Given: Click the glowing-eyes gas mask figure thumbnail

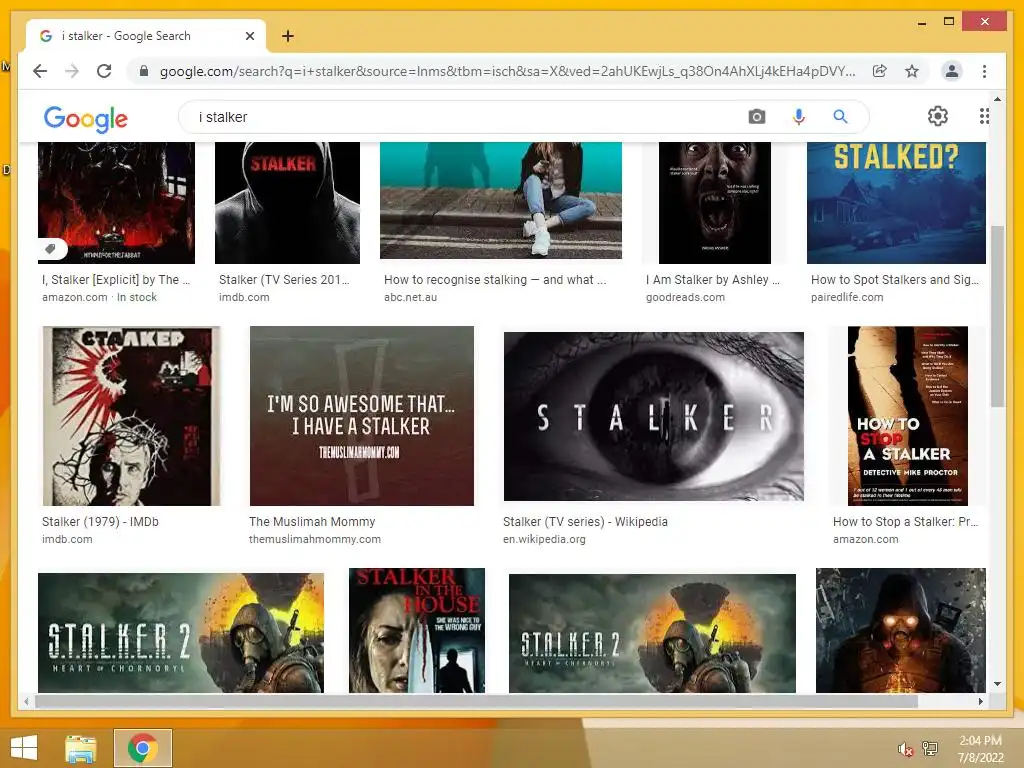Looking at the screenshot, I should tap(901, 630).
